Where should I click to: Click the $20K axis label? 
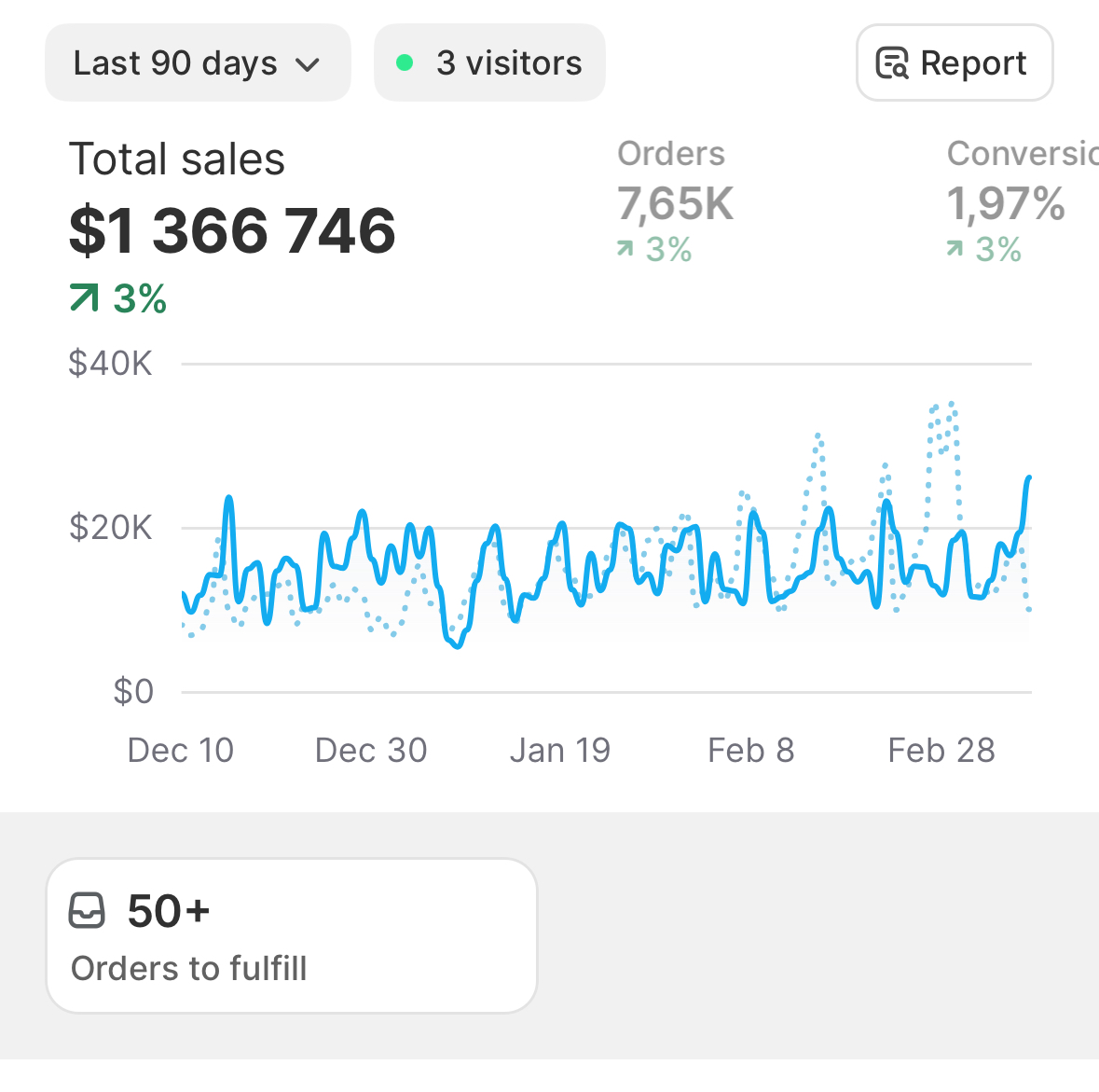[x=110, y=528]
